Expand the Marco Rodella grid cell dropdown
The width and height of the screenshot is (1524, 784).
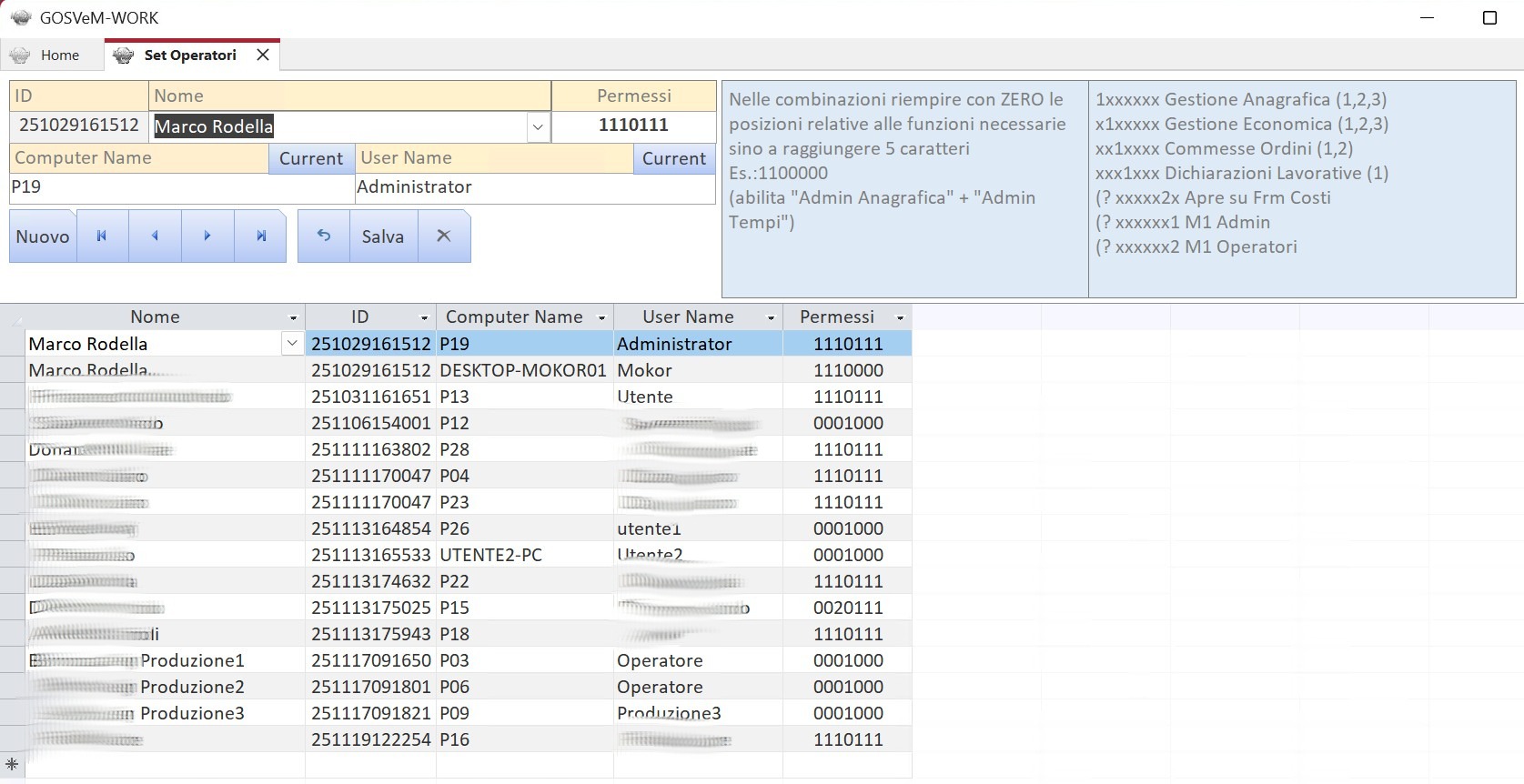tap(292, 344)
